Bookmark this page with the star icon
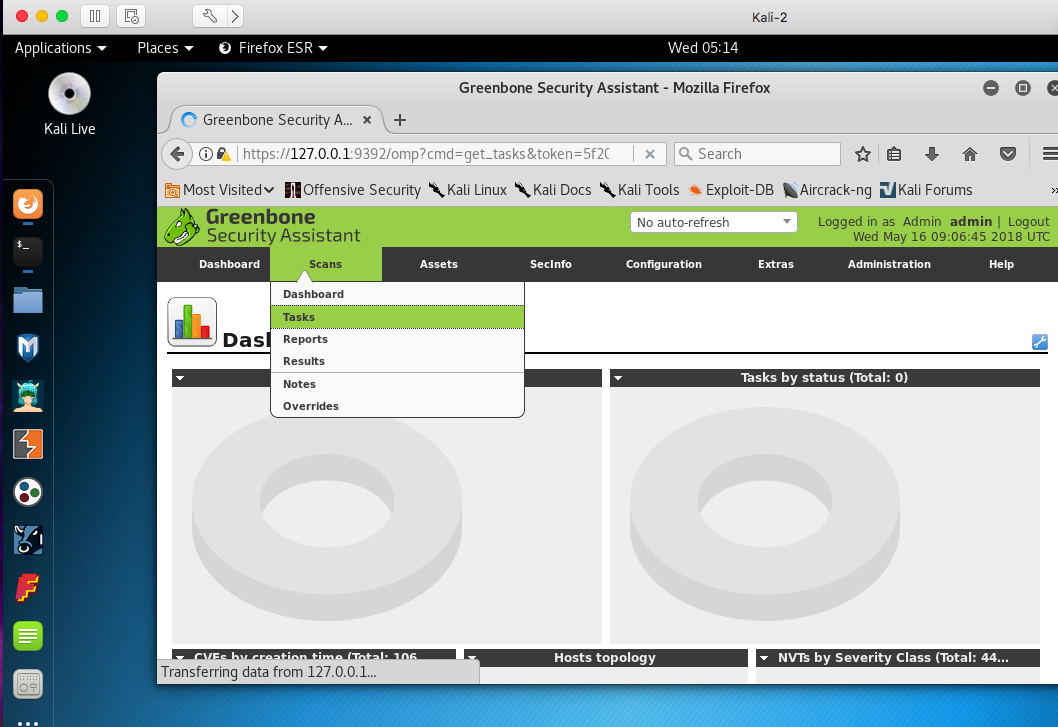This screenshot has width=1058, height=727. (x=862, y=155)
